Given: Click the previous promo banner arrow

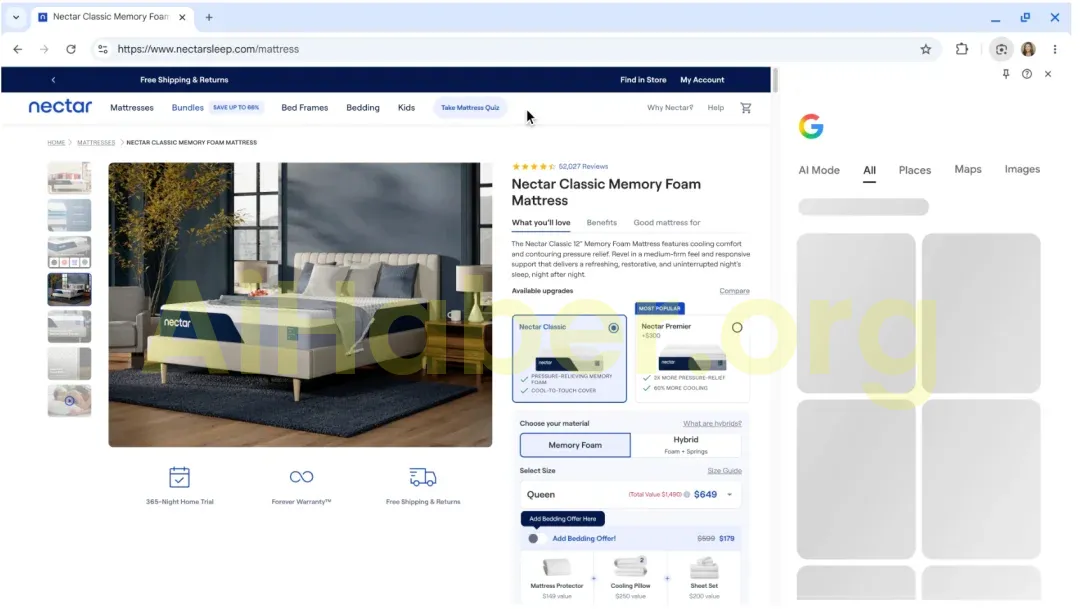Looking at the screenshot, I should click(53, 80).
